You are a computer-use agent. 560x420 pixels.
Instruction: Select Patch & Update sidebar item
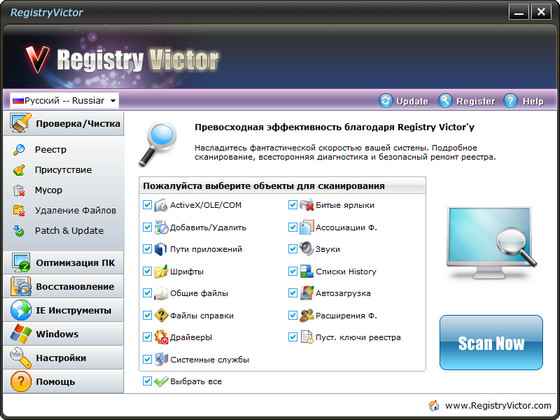[58, 231]
